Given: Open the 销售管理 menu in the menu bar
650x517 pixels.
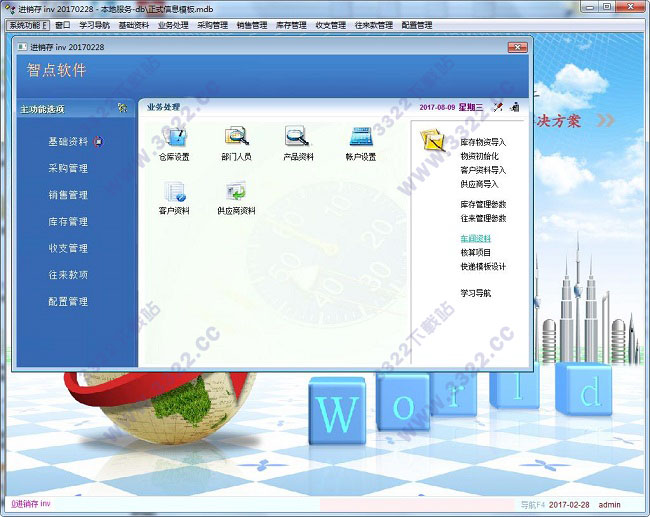Looking at the screenshot, I should click(252, 25).
